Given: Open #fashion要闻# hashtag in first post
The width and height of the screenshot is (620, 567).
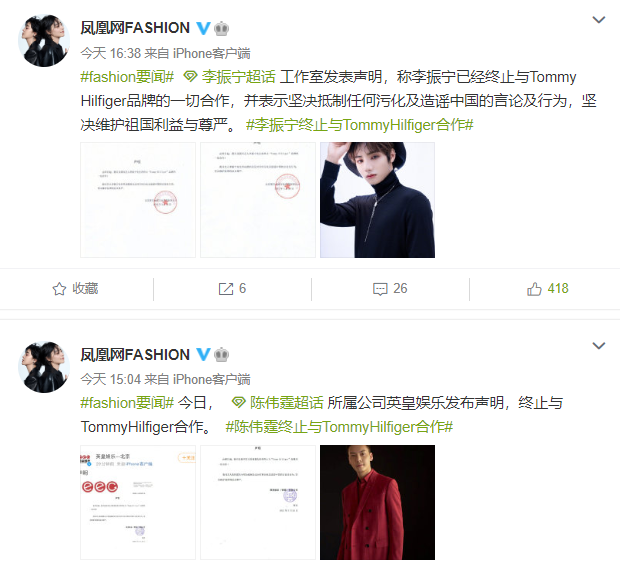Looking at the screenshot, I should [127, 76].
